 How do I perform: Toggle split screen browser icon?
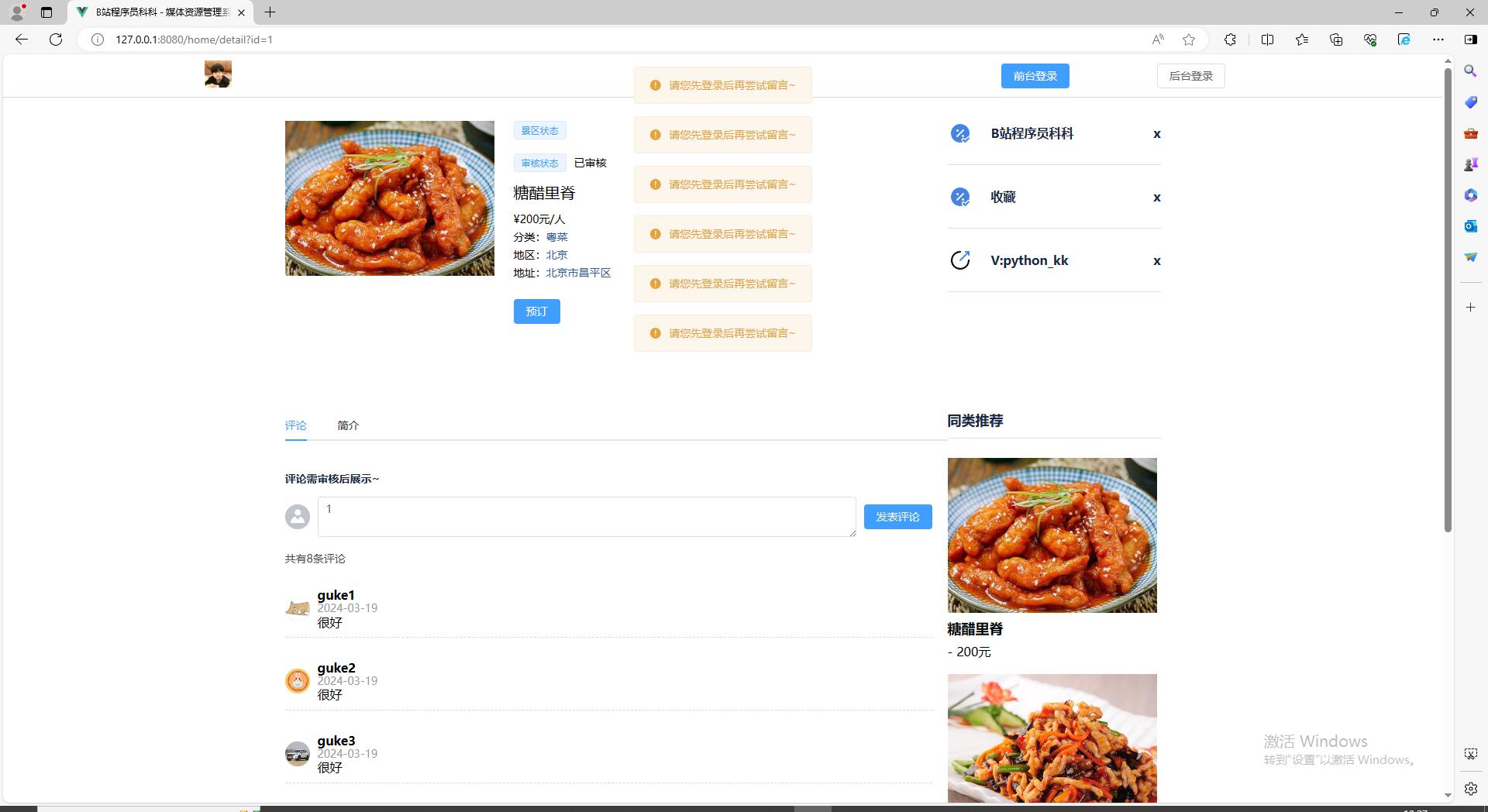point(1268,40)
